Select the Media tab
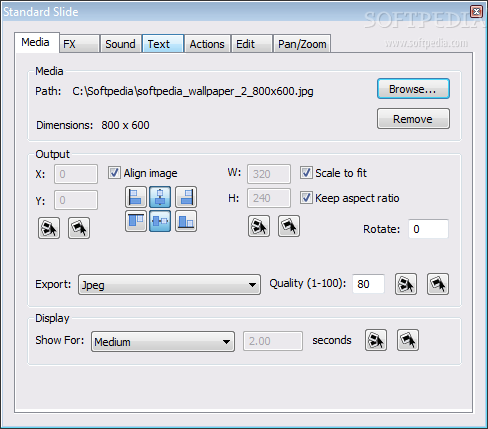Viewport: 488px width, 429px height. pyautogui.click(x=37, y=42)
